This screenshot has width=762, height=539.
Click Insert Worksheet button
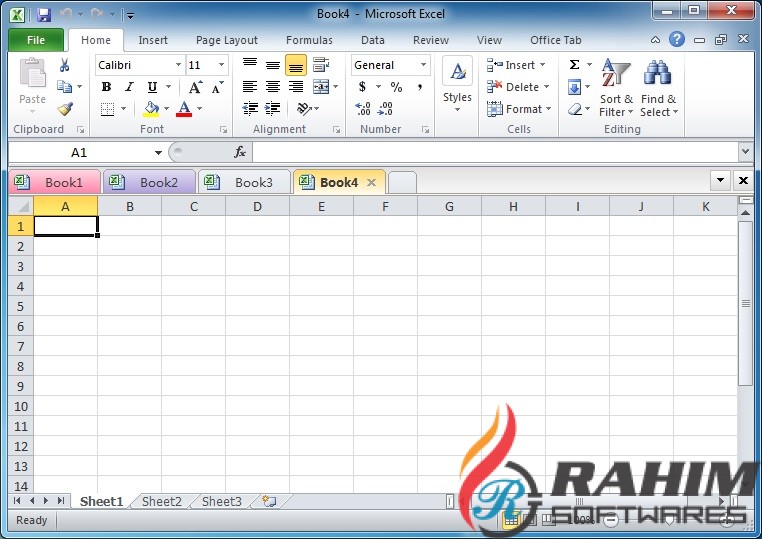[x=269, y=501]
